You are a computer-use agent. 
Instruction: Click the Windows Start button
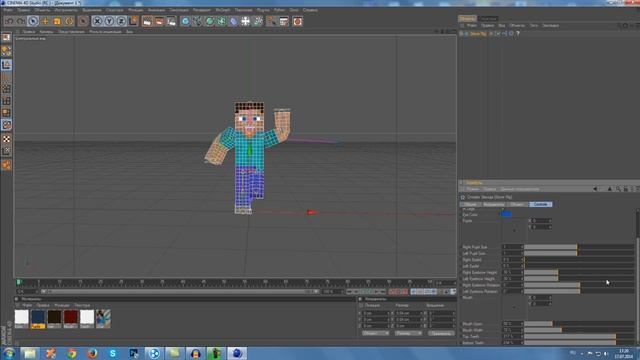point(9,353)
